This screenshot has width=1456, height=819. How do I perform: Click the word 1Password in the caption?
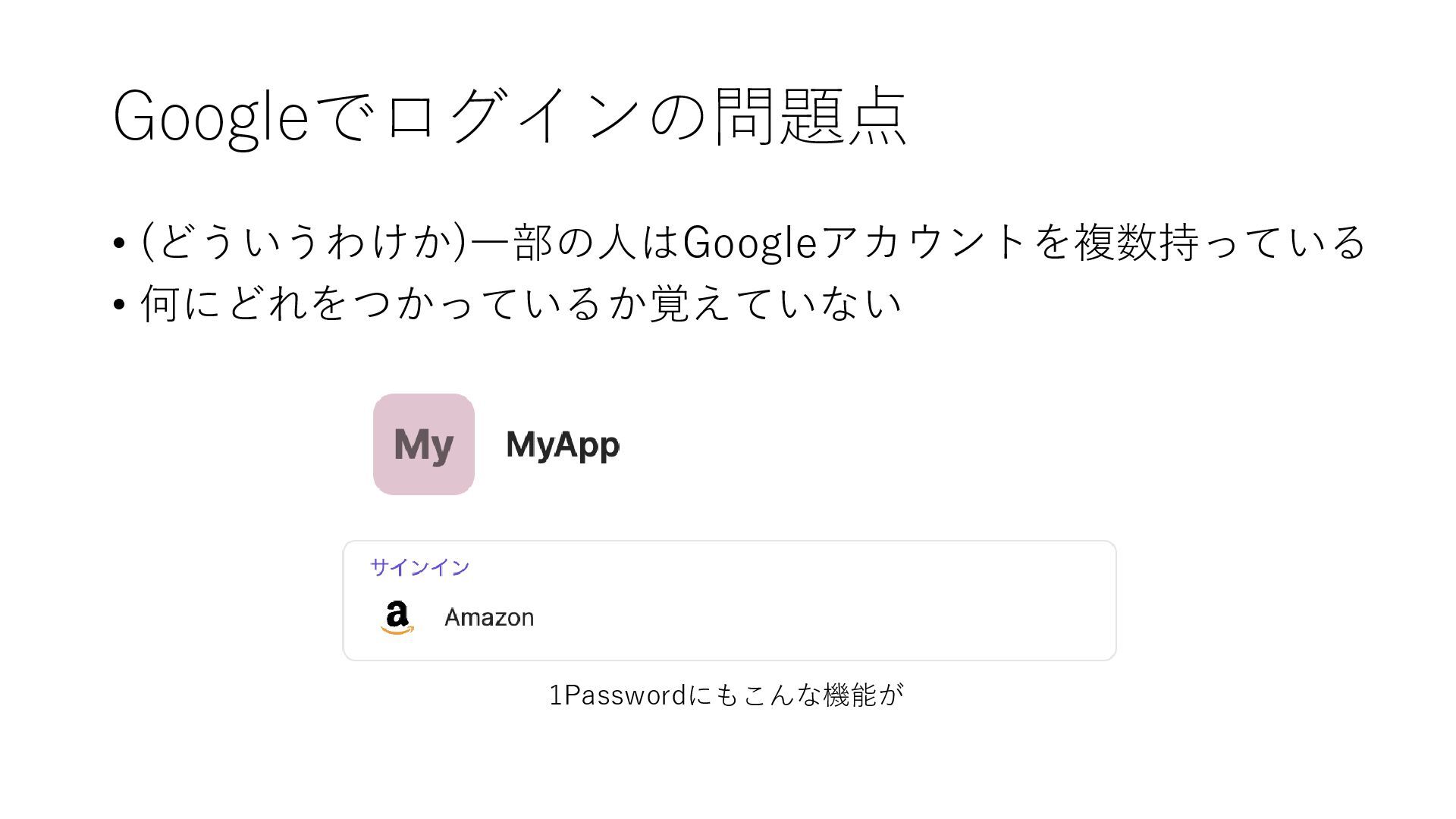[617, 695]
